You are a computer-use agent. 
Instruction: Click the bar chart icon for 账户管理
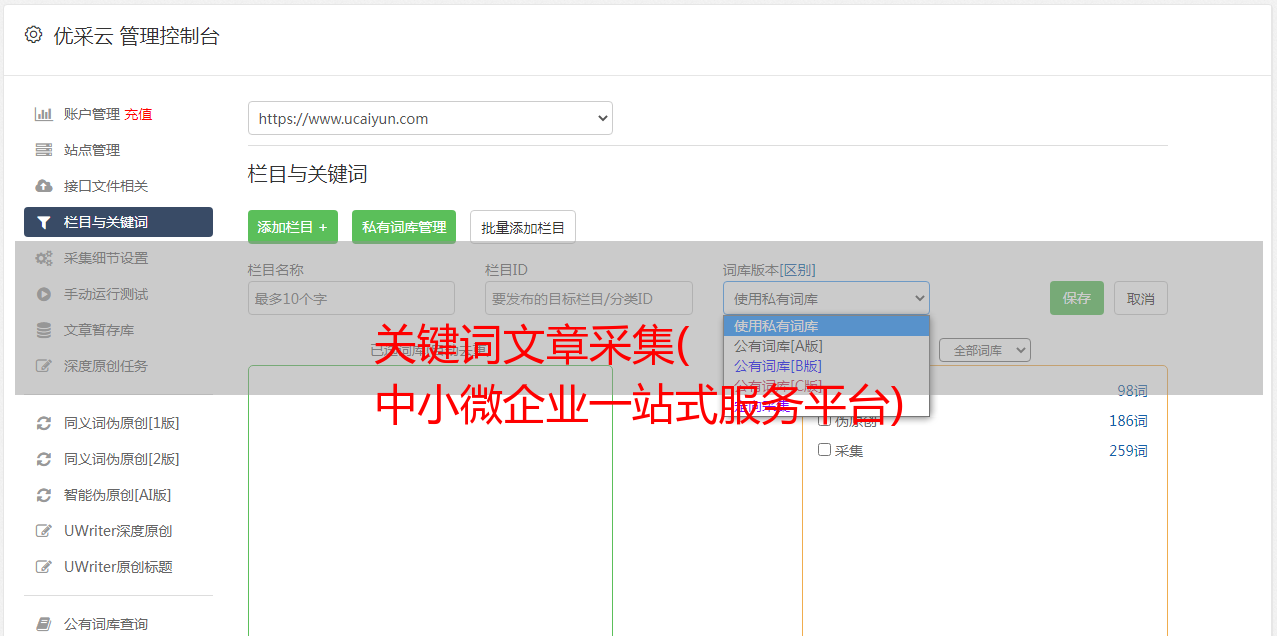(44, 114)
